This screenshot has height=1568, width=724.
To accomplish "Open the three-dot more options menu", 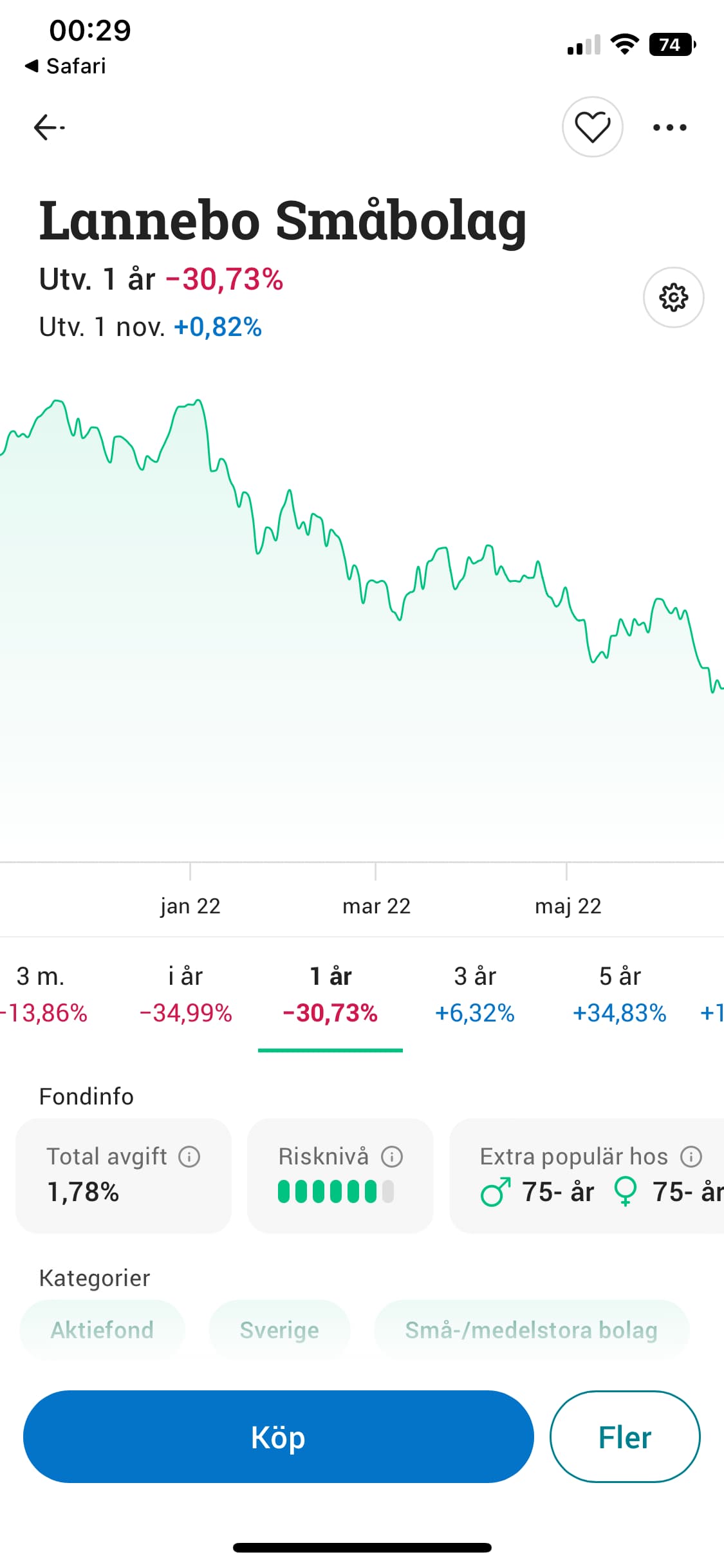I will [669, 127].
